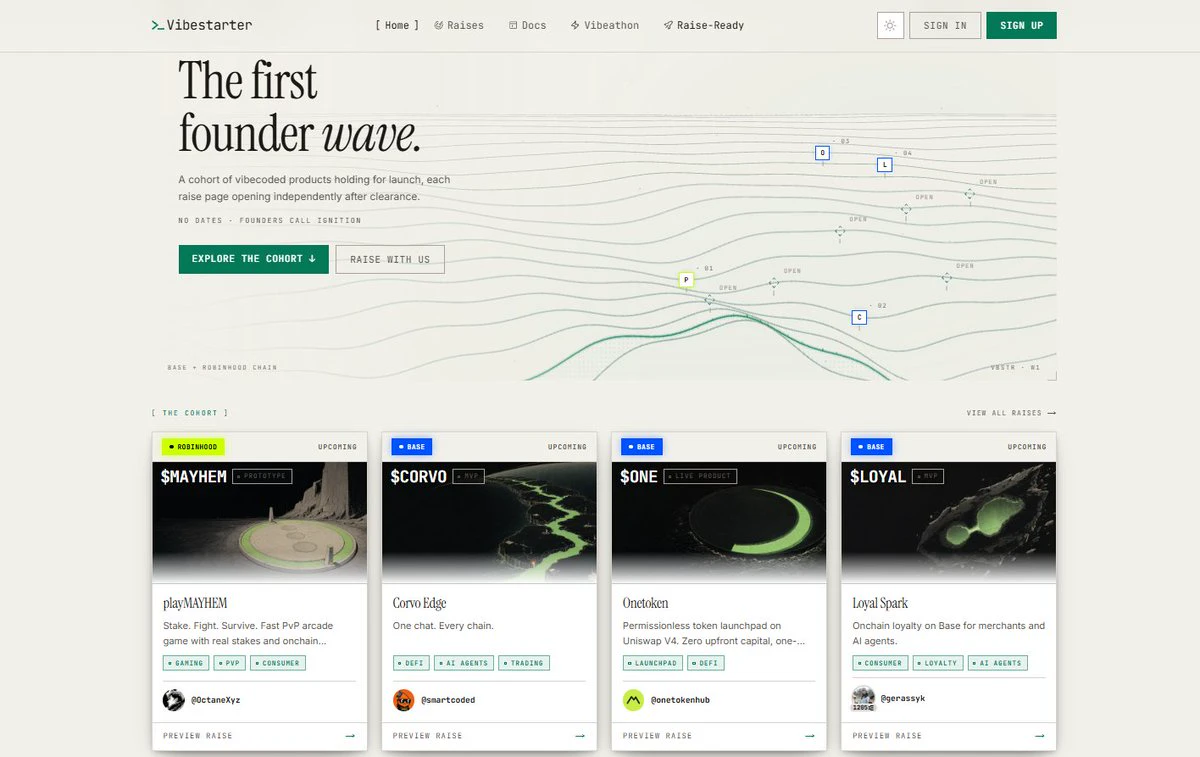Click the LOYALTY tag on Loyal Spark
This screenshot has height=757, width=1200.
(x=938, y=663)
